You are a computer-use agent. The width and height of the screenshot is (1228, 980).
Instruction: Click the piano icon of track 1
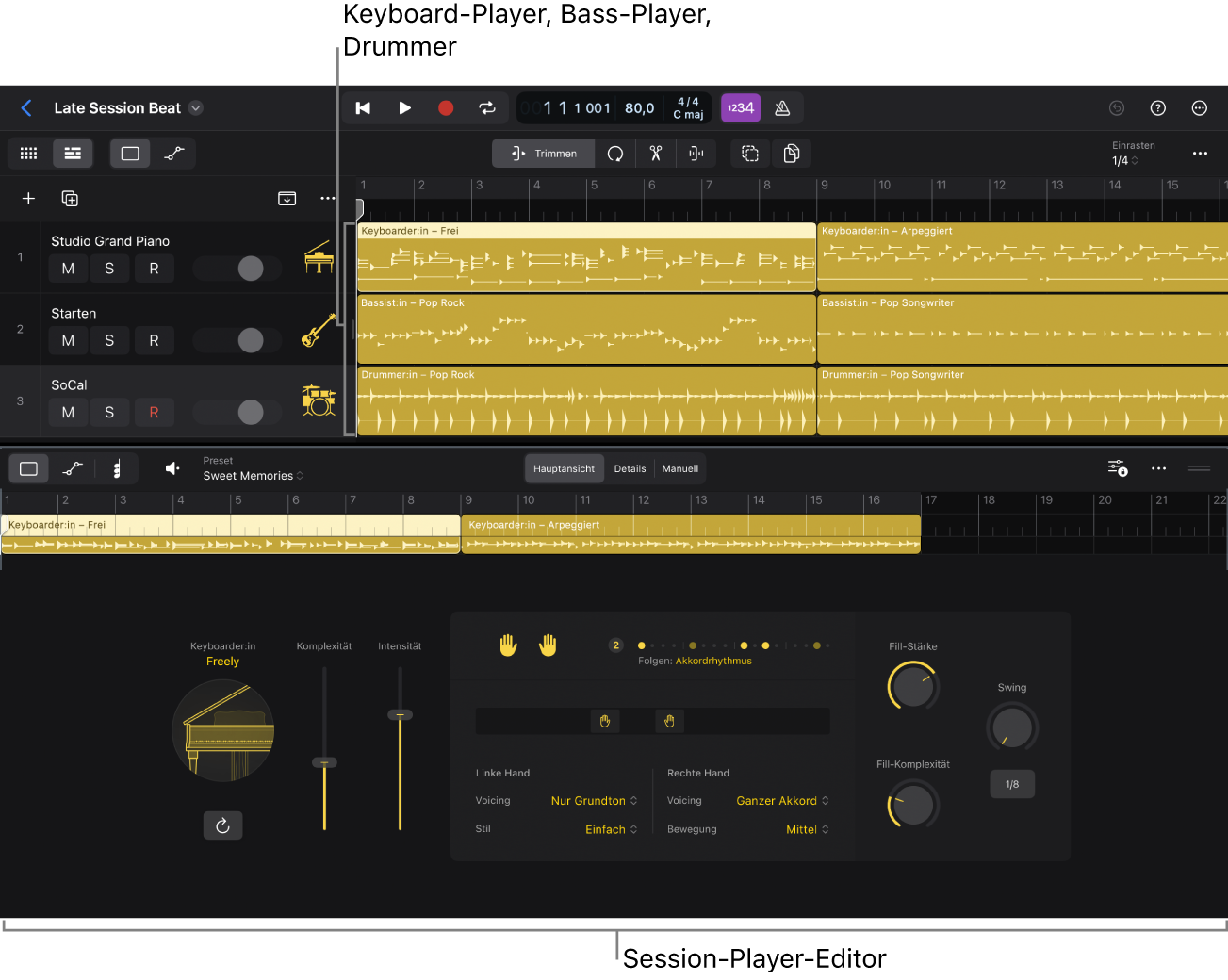(x=319, y=257)
